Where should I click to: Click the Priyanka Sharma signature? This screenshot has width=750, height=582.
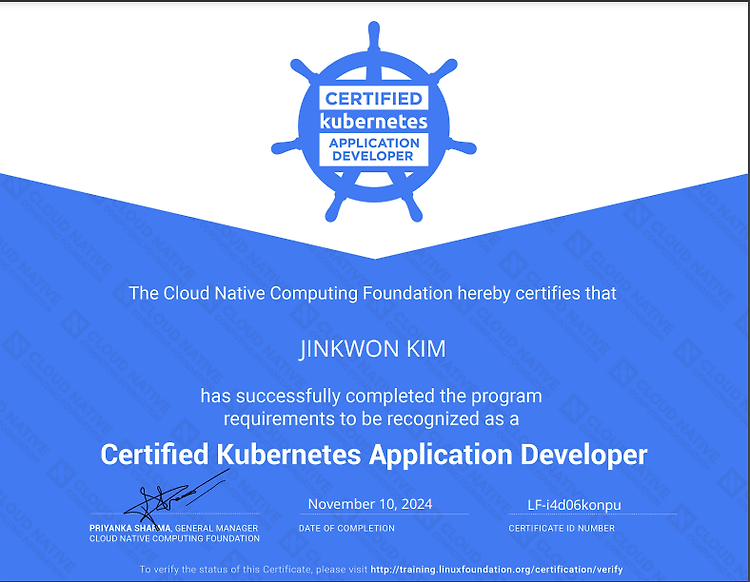(176, 498)
